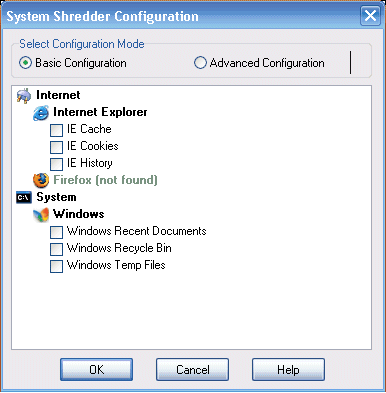
Task: Enable Windows Recent Documents checkbox
Action: (56, 232)
